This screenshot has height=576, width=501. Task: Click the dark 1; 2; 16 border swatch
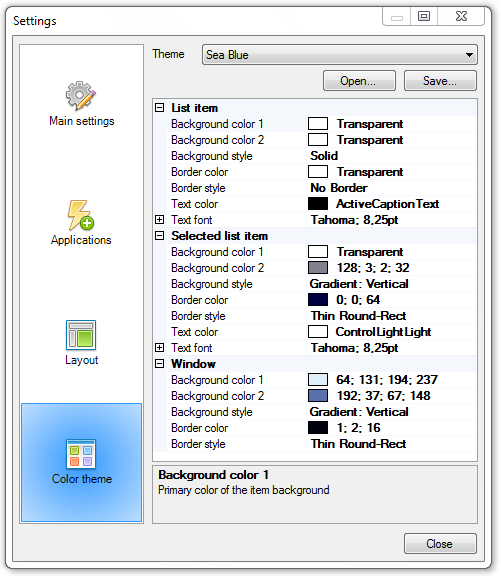[x=318, y=428]
